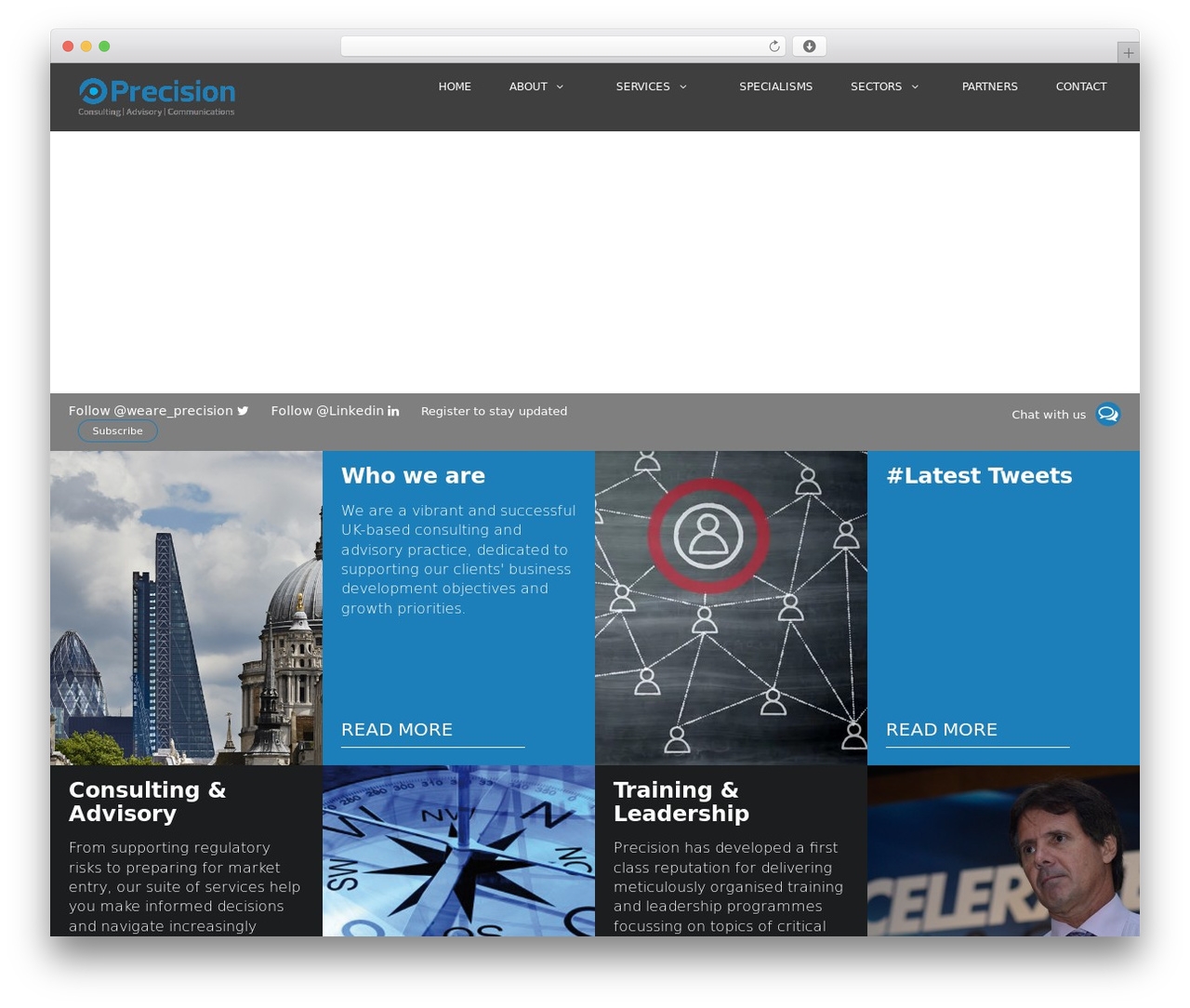
Task: Reload page using browser refresh icon
Action: (773, 46)
